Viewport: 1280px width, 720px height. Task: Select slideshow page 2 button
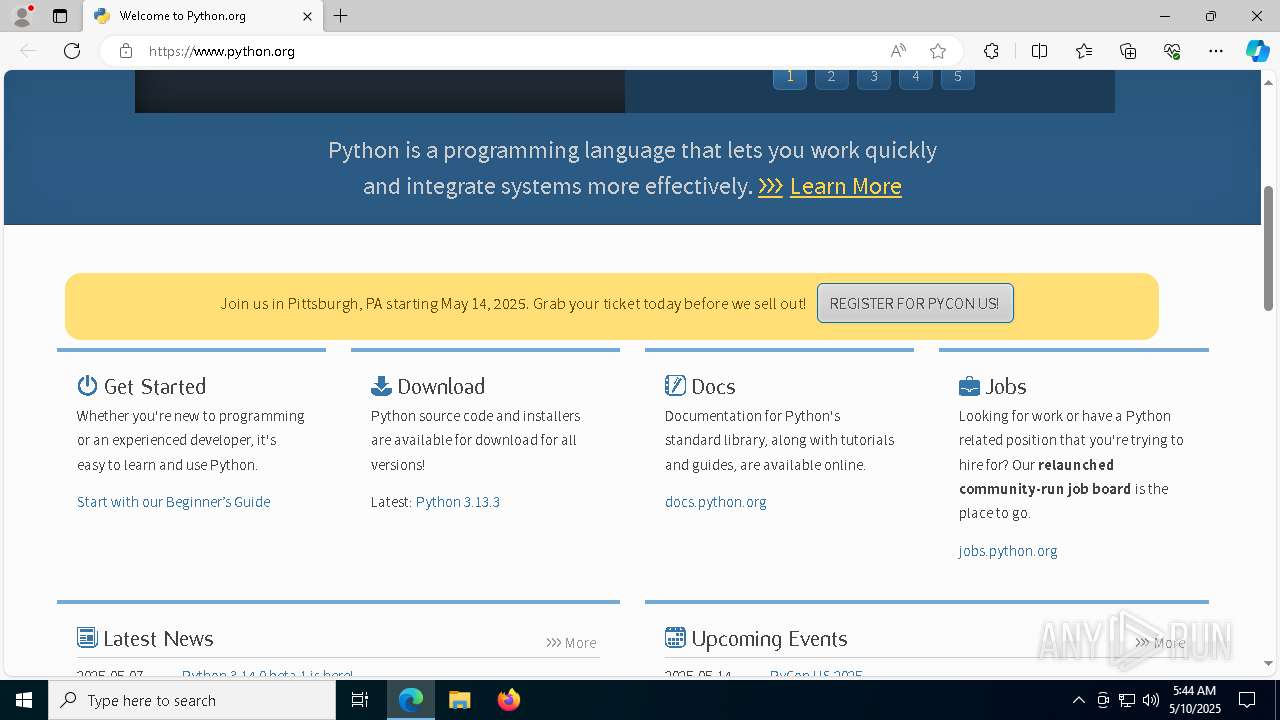[831, 77]
